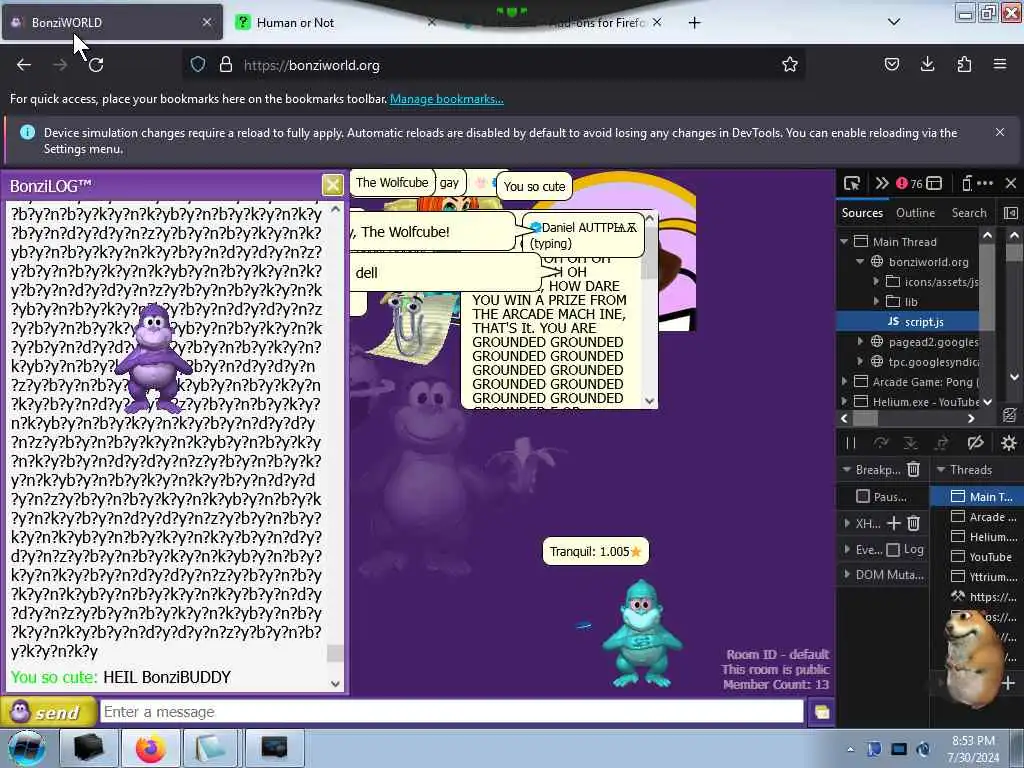The image size is (1024, 768).
Task: Expand the tpc.googlesyndication node
Action: coord(860,362)
